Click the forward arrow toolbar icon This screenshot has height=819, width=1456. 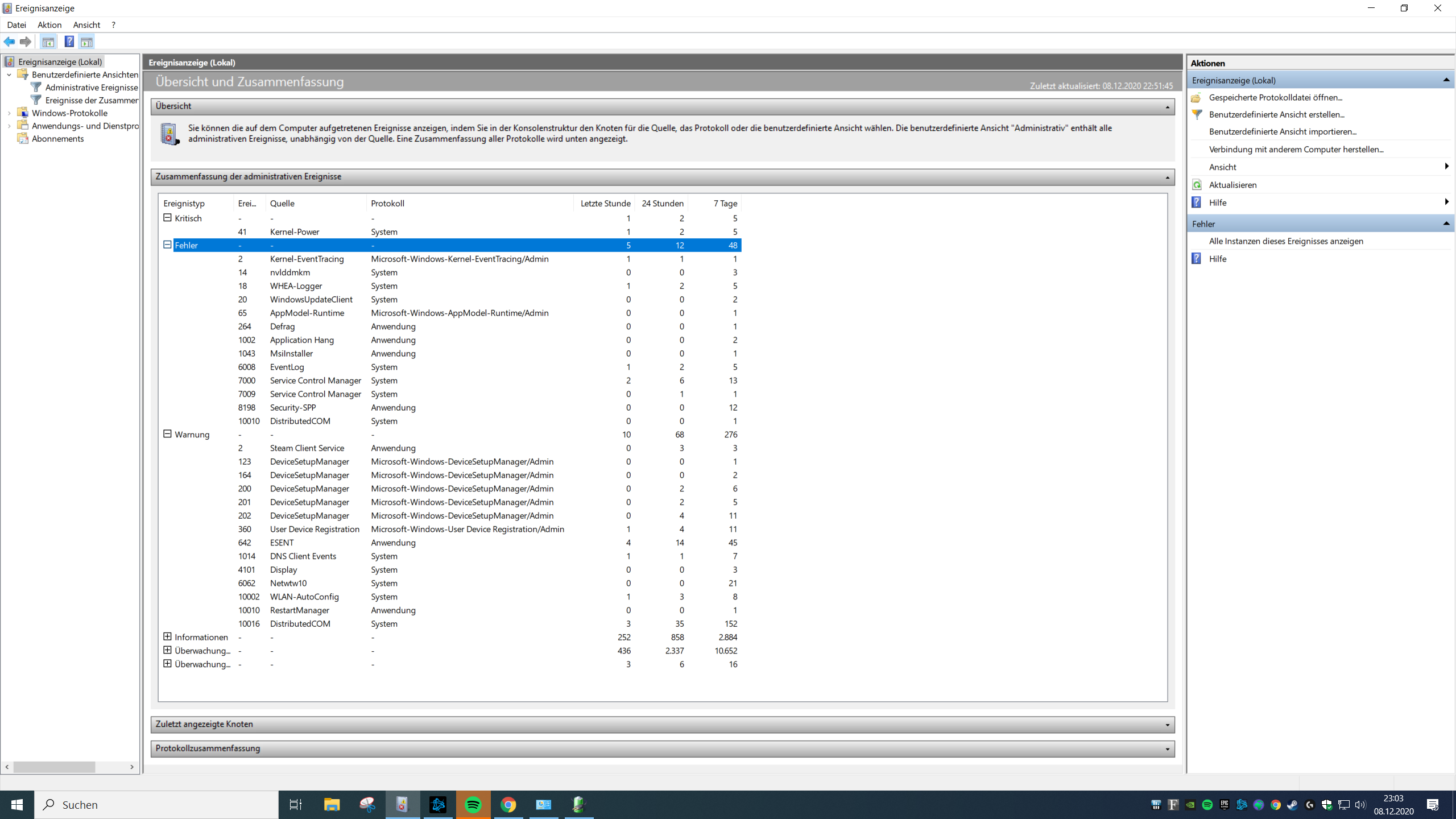(x=26, y=42)
